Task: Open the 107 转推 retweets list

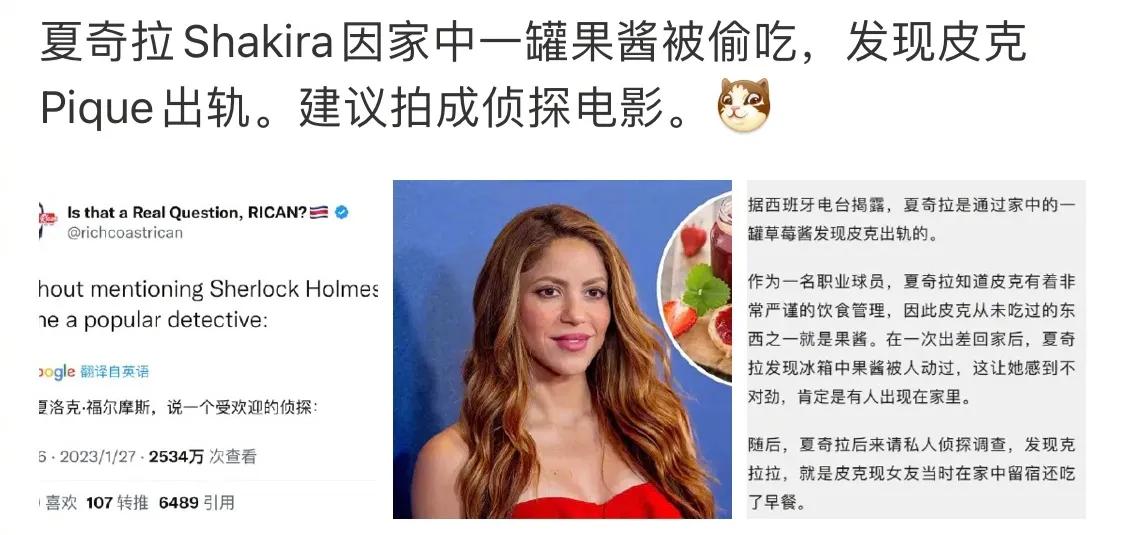Action: coord(117,503)
